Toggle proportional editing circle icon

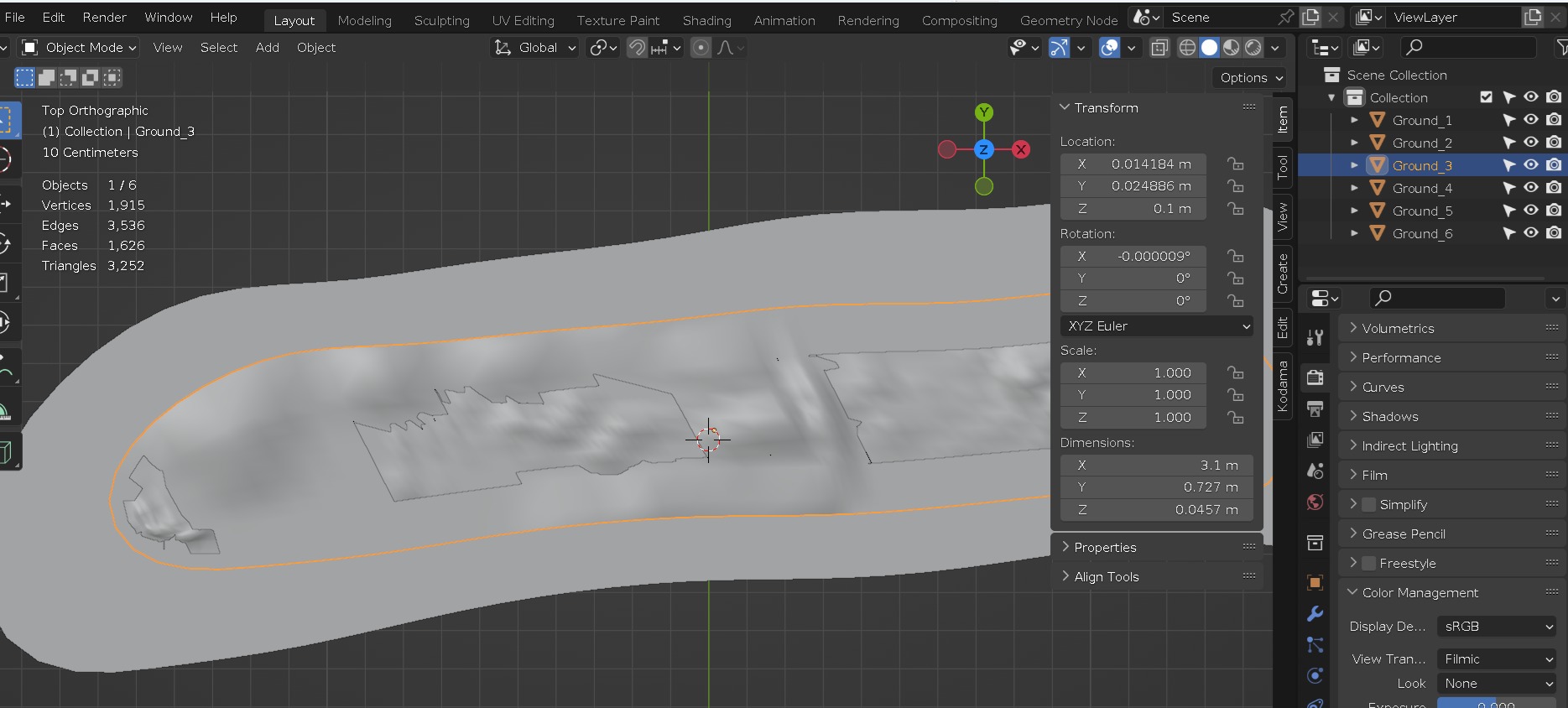(x=701, y=48)
